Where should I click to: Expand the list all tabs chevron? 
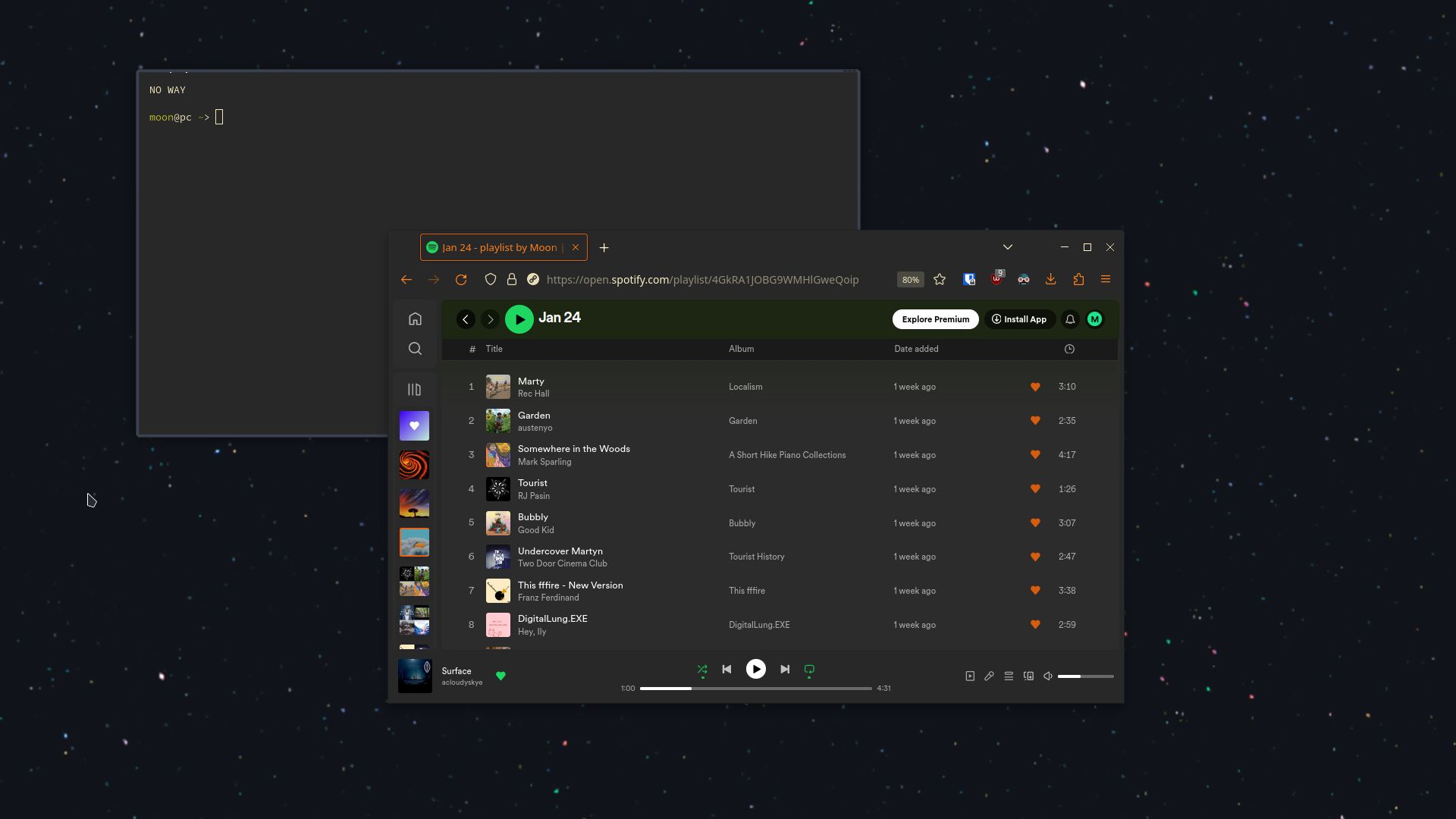coord(1008,247)
